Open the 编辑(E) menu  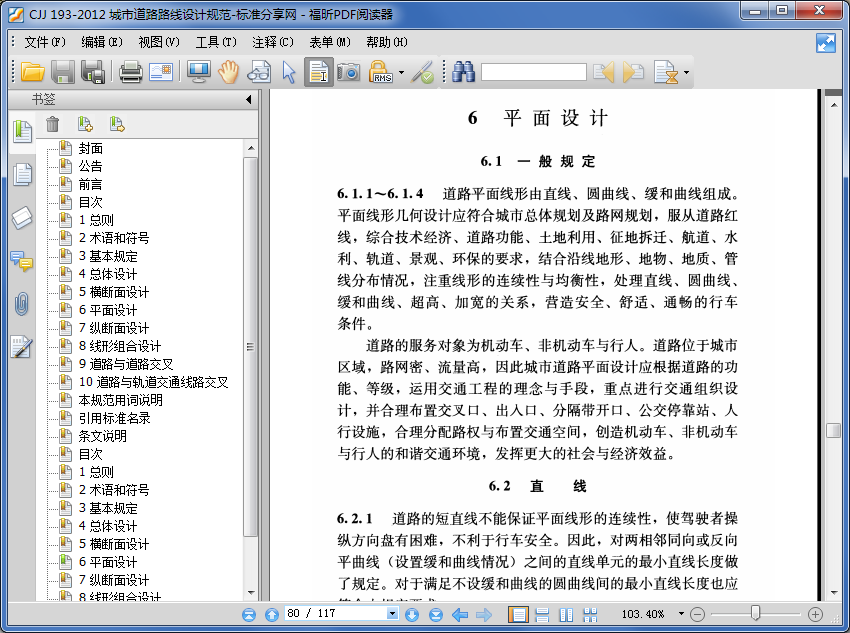(x=102, y=42)
